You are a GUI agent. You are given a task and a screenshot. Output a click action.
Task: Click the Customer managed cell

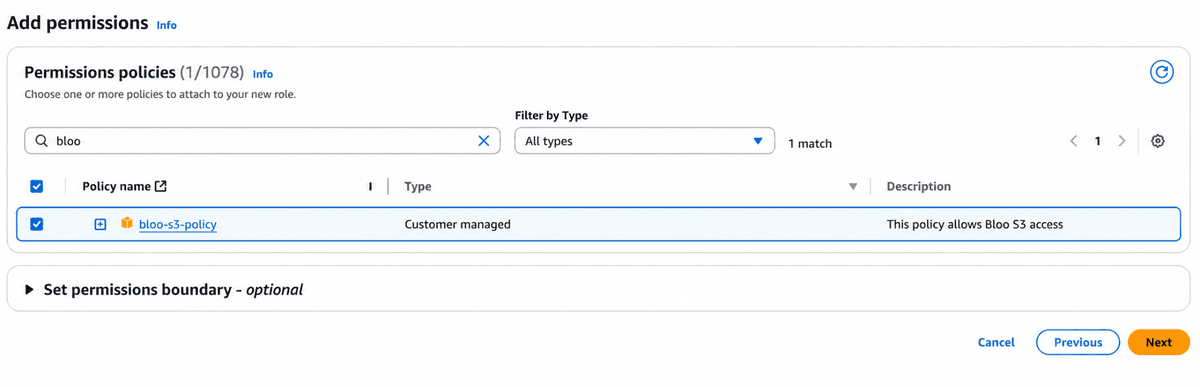click(x=458, y=224)
